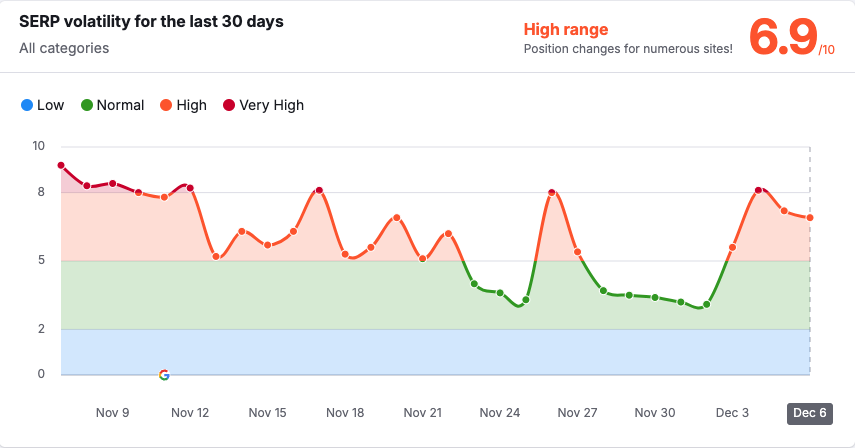Click the dark red Very High dot

[x=229, y=105]
